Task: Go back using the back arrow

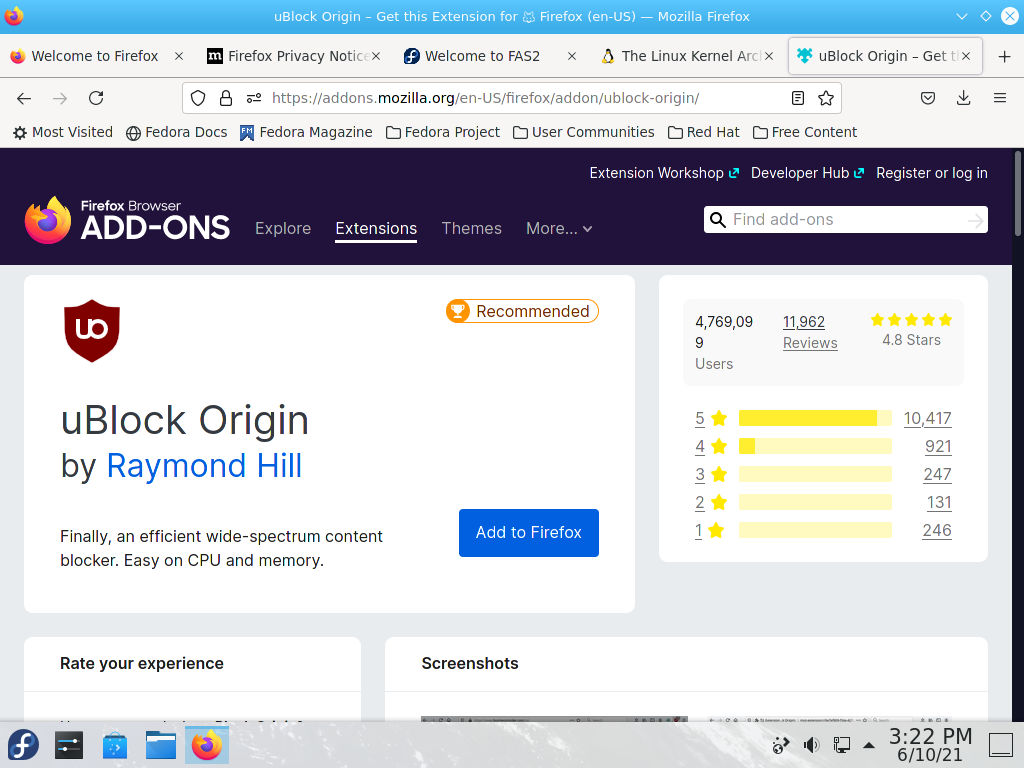Action: pos(24,98)
